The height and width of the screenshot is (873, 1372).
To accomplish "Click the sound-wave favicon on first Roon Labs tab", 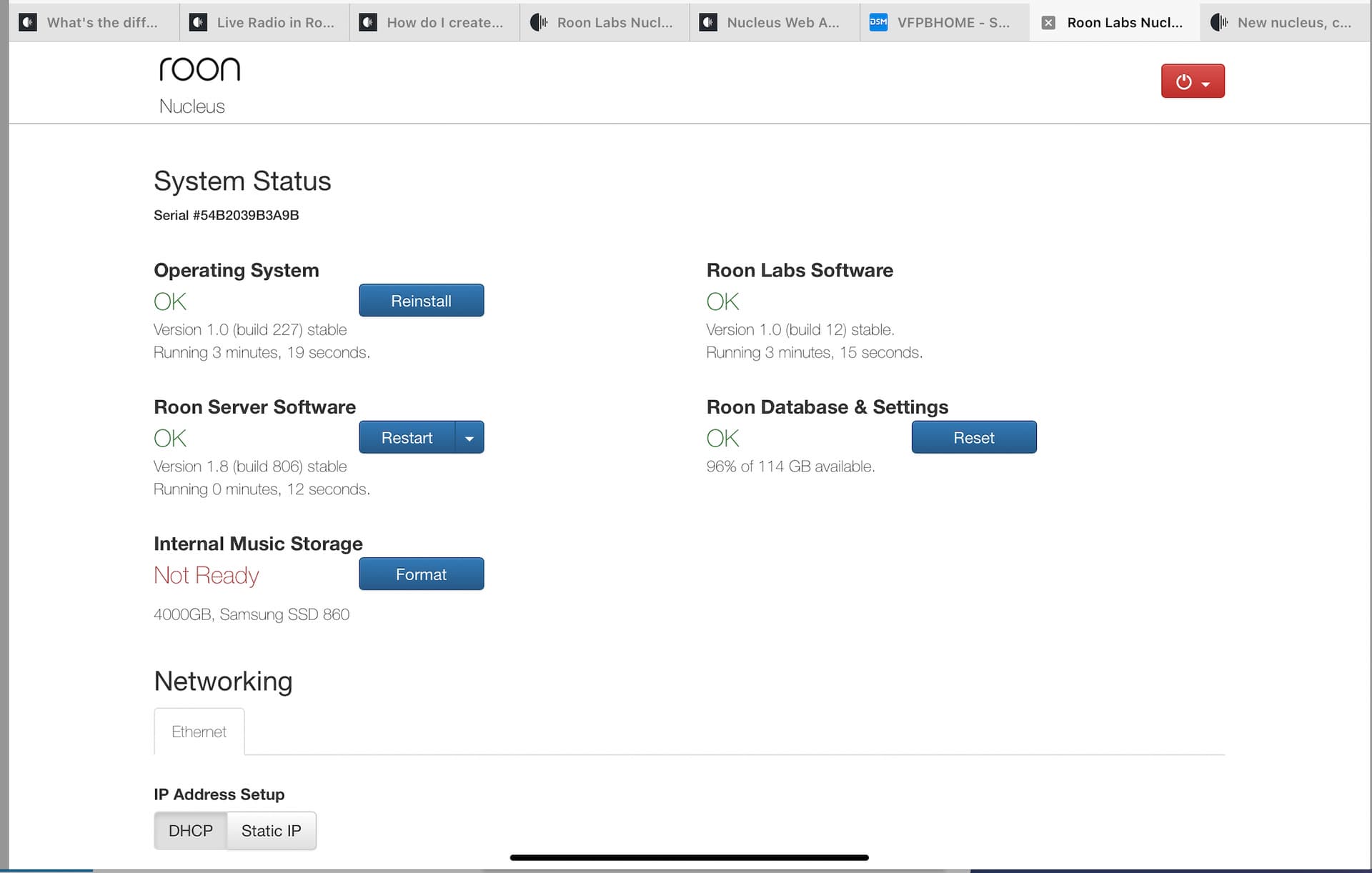I will [x=539, y=22].
